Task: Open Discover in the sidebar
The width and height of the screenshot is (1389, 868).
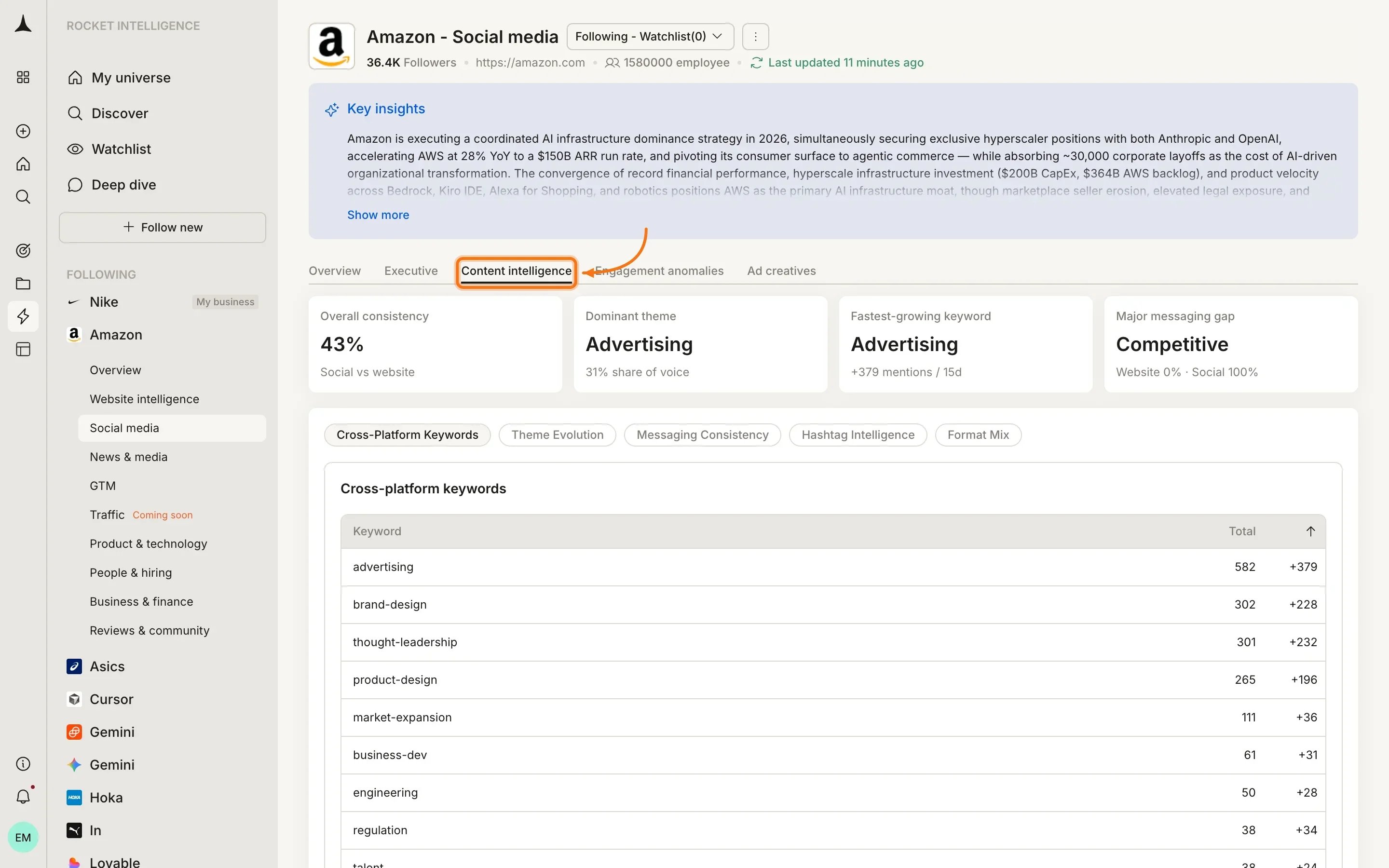Action: coord(108,113)
